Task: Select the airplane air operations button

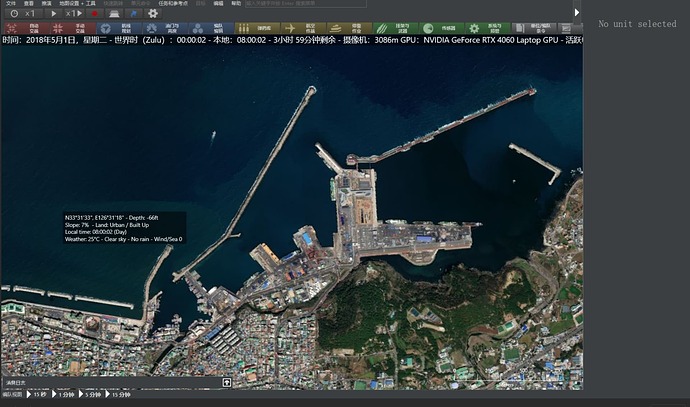Action: (x=303, y=29)
